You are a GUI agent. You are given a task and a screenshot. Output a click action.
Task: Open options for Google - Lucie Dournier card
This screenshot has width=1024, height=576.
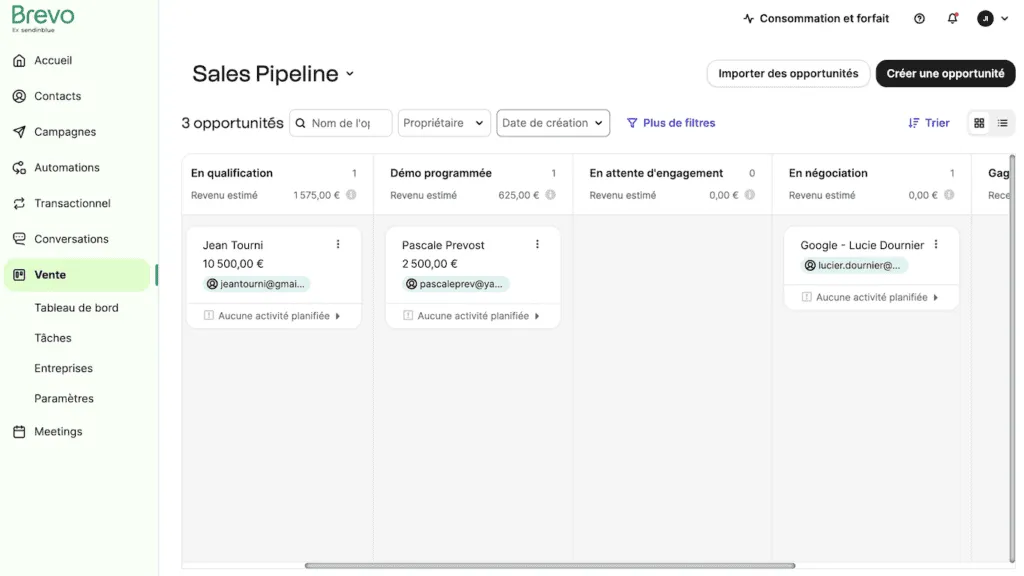tap(936, 245)
